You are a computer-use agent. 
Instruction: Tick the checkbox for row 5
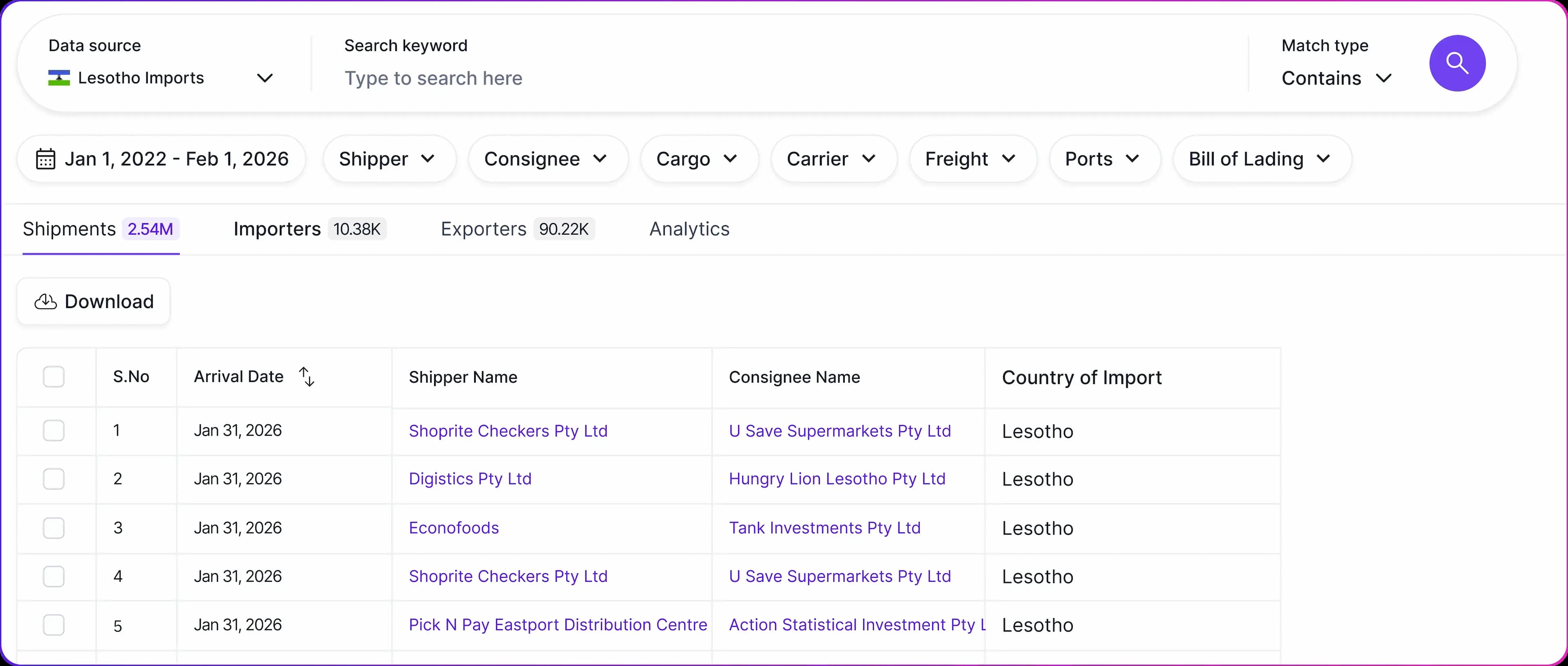[x=53, y=625]
